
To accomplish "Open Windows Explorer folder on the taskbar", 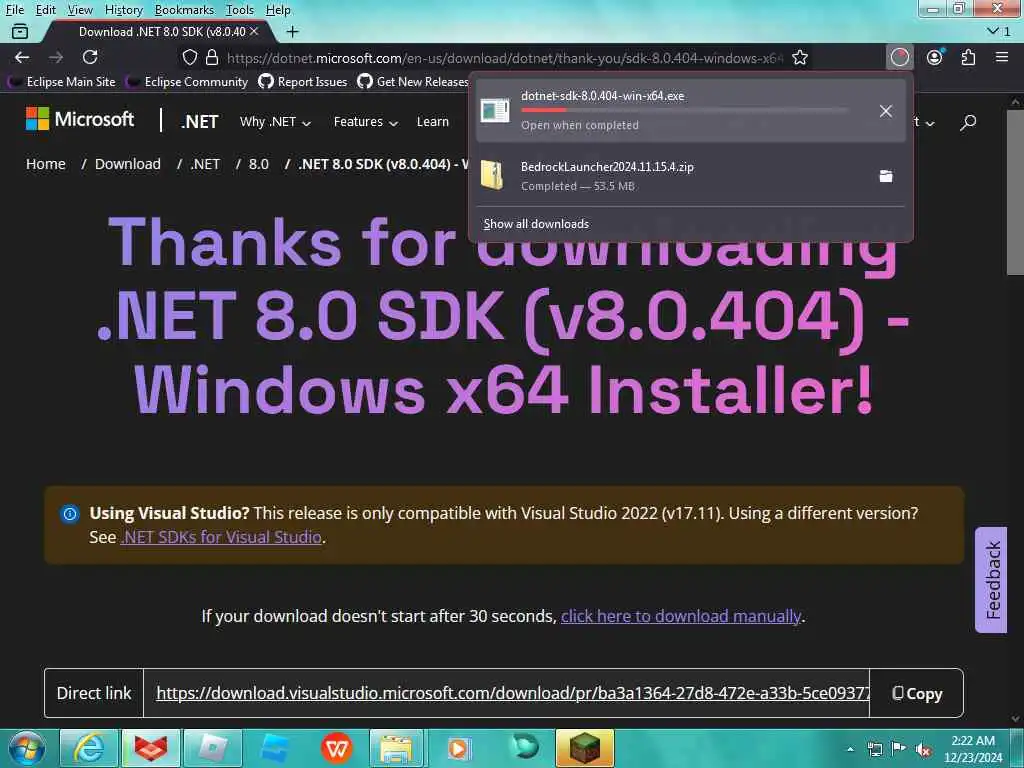I will click(x=396, y=748).
